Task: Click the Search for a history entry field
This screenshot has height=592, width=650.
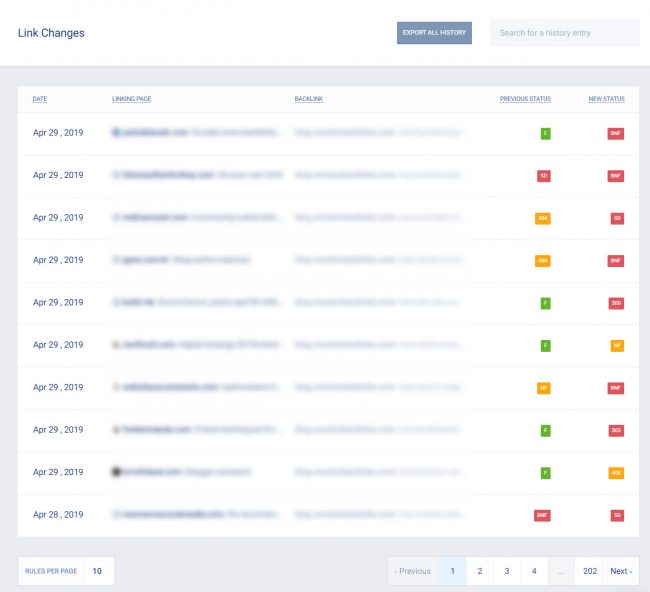Action: pos(564,33)
